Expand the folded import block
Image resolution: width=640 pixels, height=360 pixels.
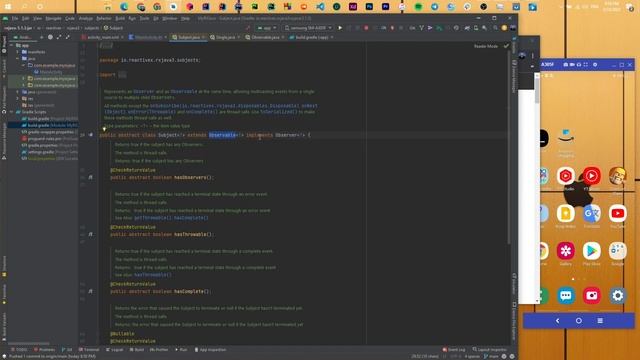pyautogui.click(x=122, y=75)
